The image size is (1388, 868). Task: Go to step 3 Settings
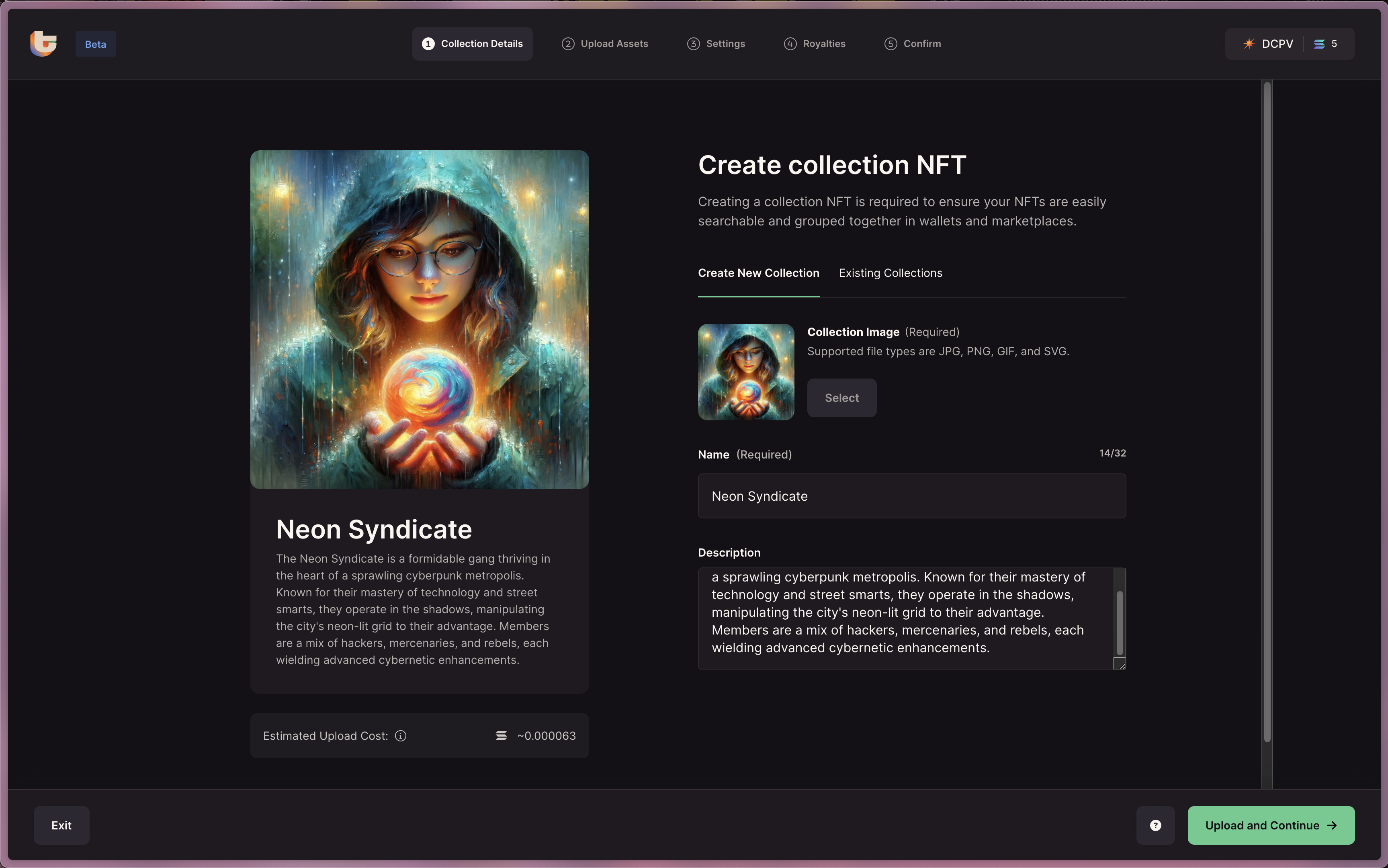[x=716, y=44]
